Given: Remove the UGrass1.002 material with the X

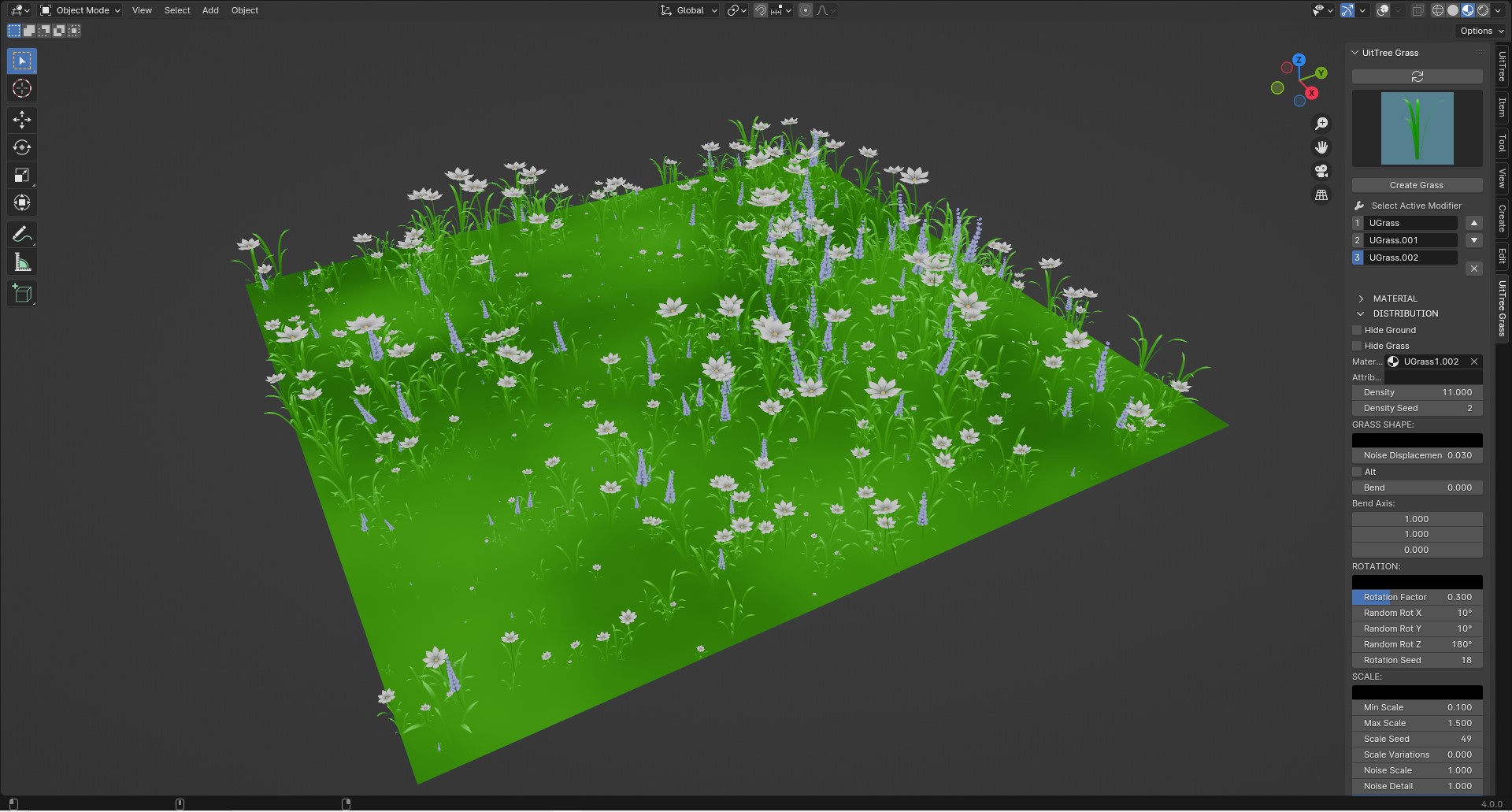Looking at the screenshot, I should point(1474,362).
